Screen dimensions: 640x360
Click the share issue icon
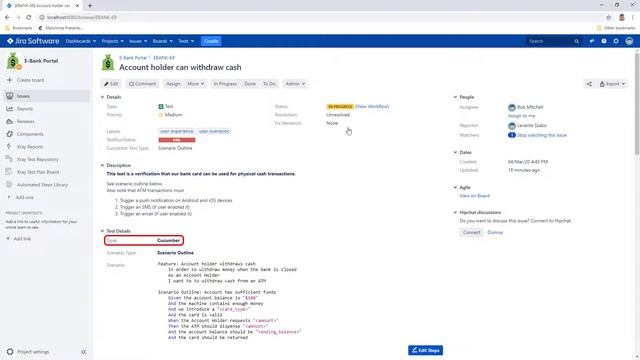[589, 84]
